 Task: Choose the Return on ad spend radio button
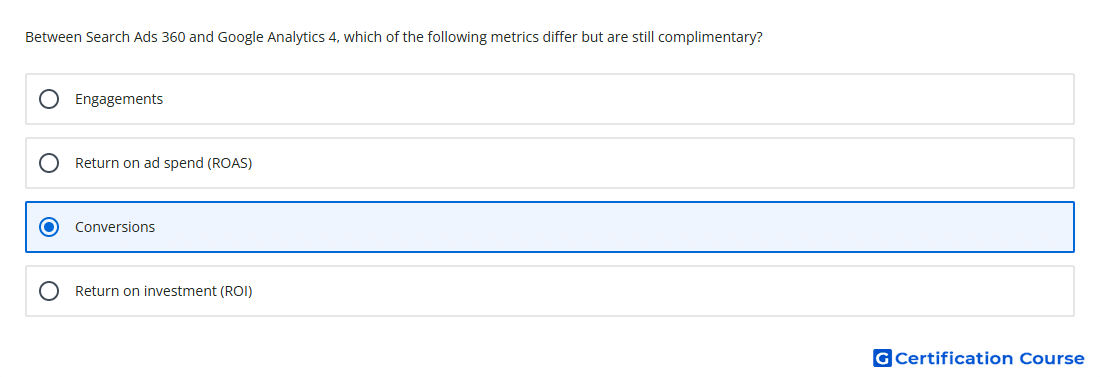coord(49,163)
